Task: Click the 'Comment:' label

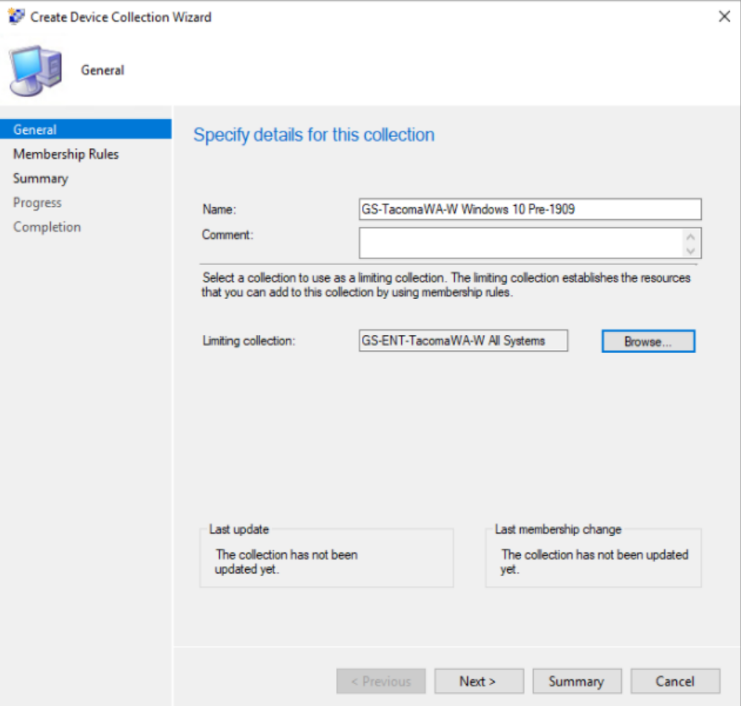Action: pos(228,235)
